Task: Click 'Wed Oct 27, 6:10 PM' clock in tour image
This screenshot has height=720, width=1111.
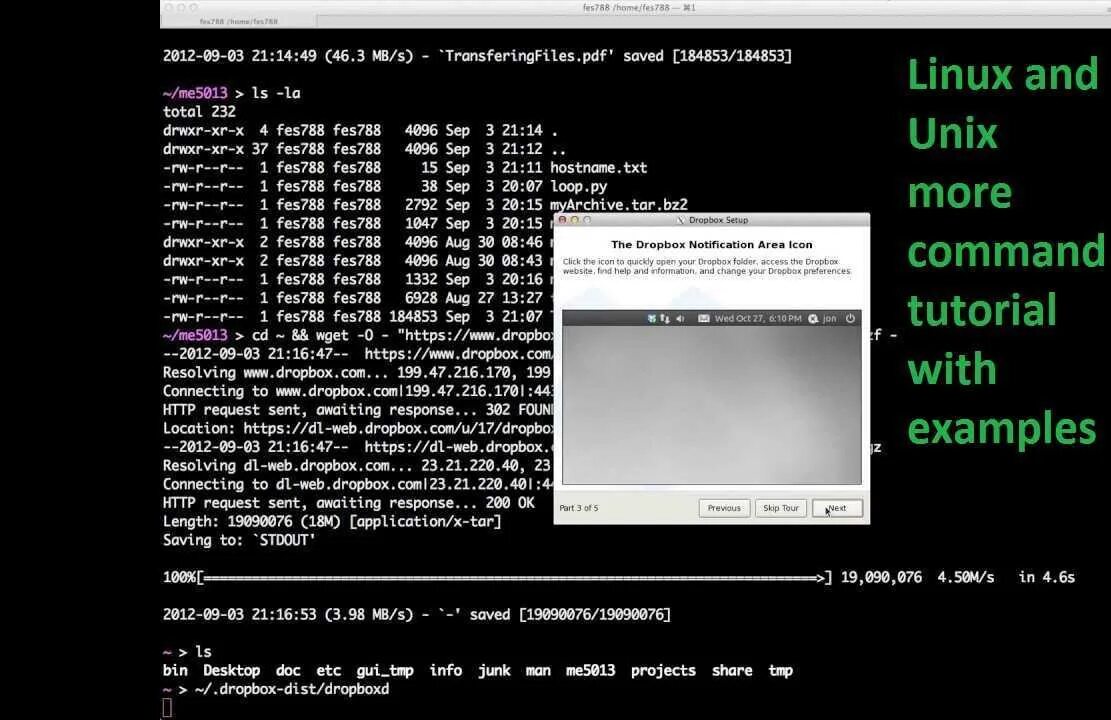Action: [758, 319]
